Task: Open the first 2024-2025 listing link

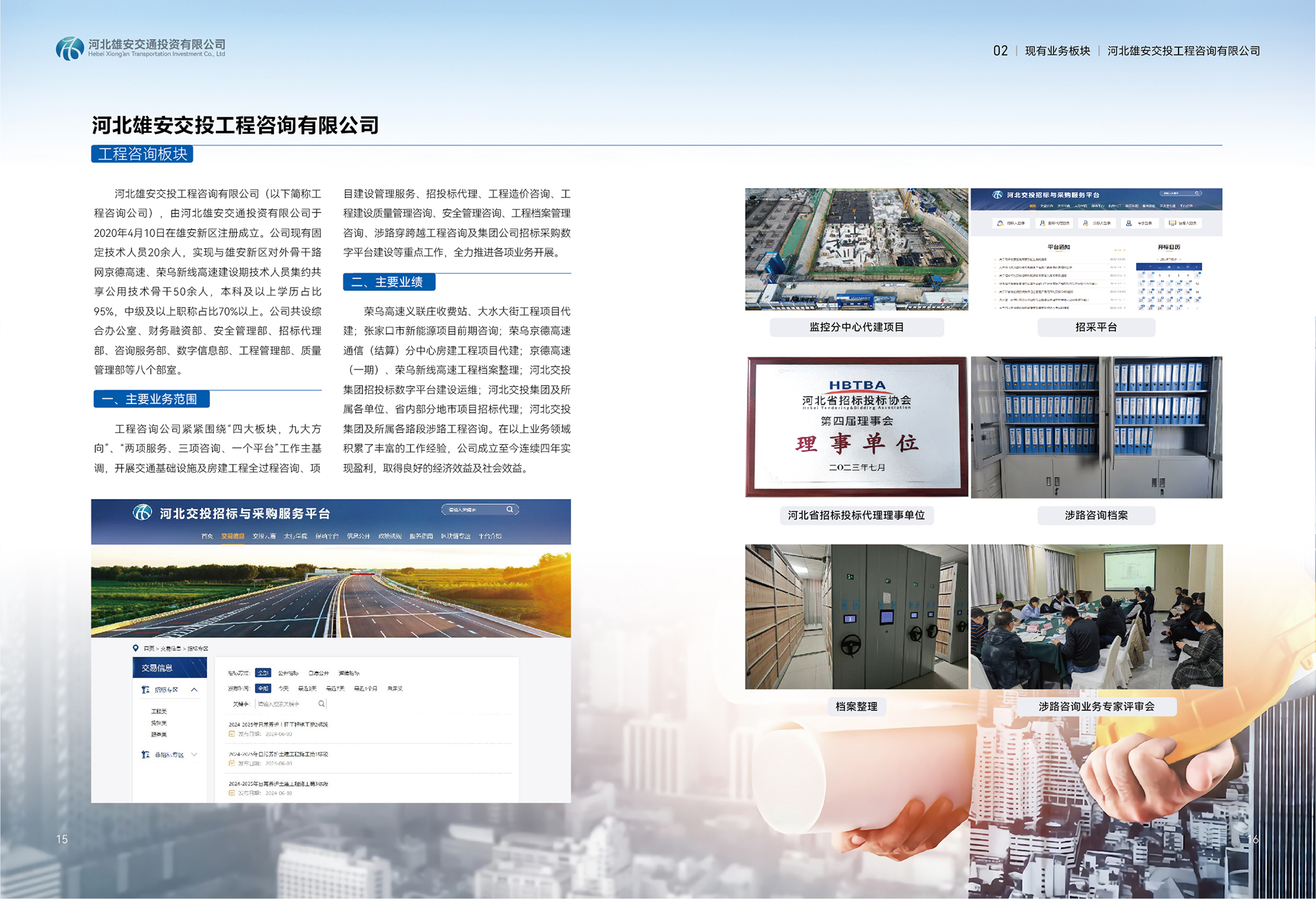Action: pyautogui.click(x=278, y=725)
